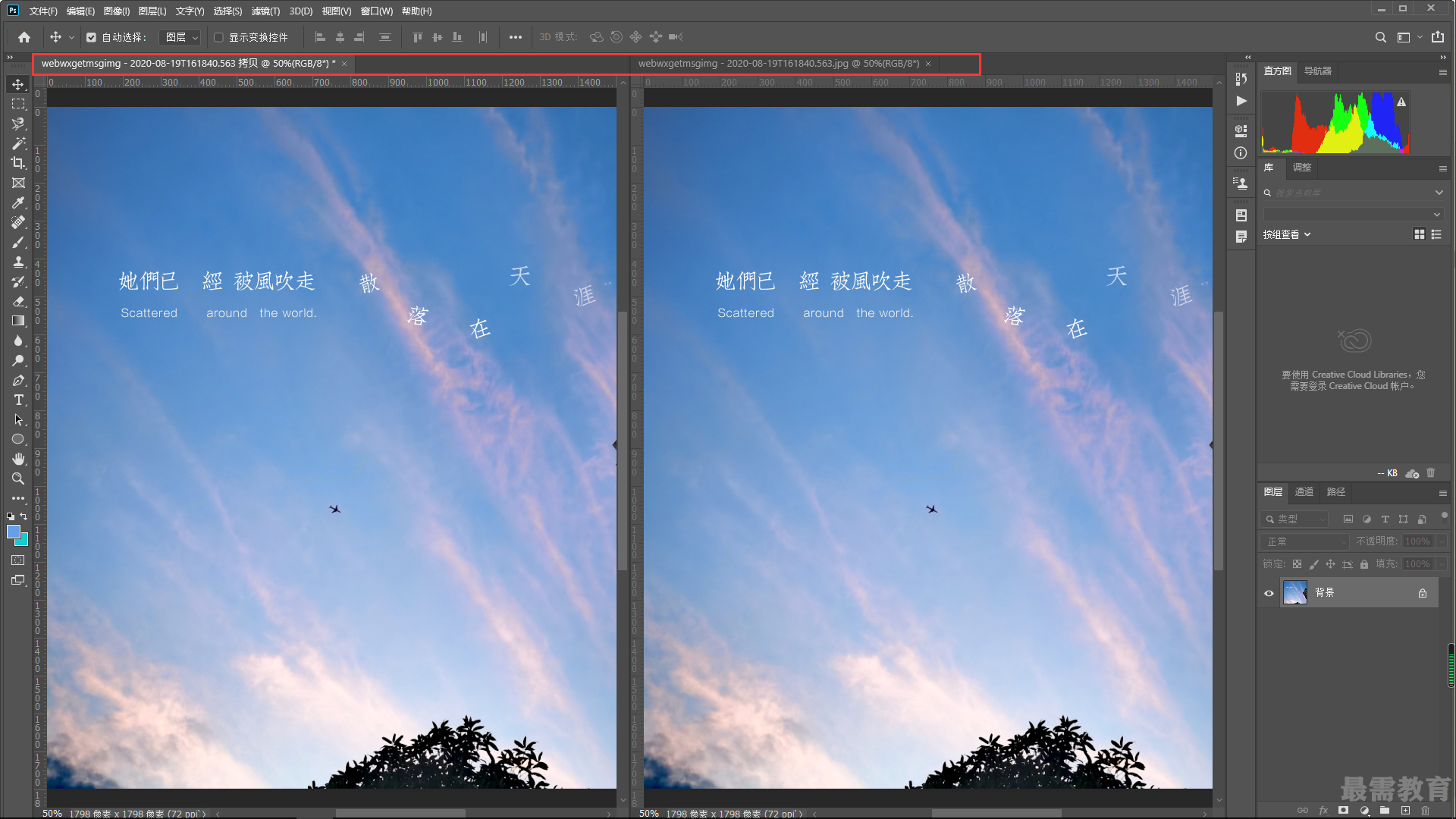The width and height of the screenshot is (1456, 819).
Task: Open the 滤镜(T) menu
Action: [x=265, y=11]
